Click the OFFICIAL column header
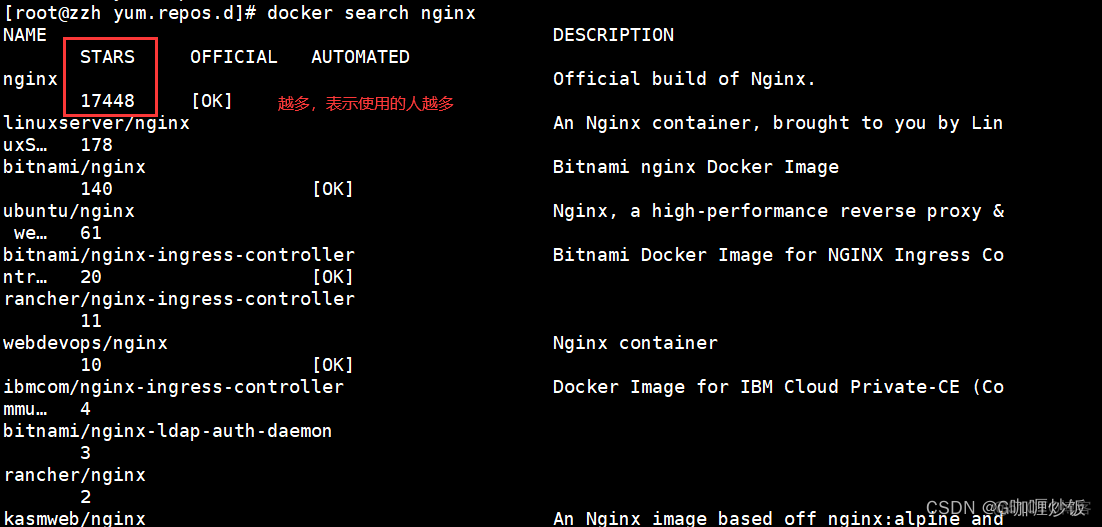 (x=234, y=57)
